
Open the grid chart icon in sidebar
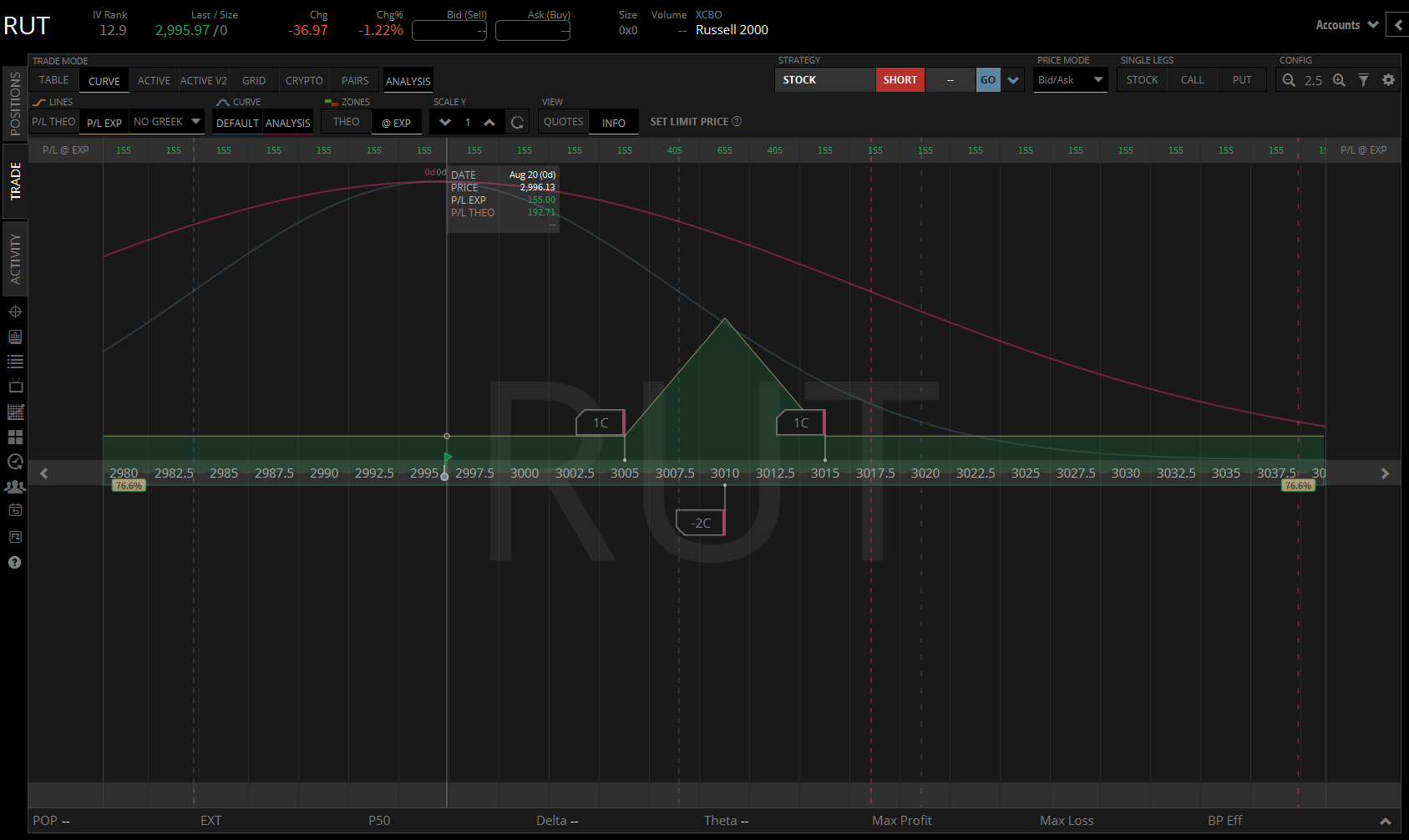pos(15,412)
